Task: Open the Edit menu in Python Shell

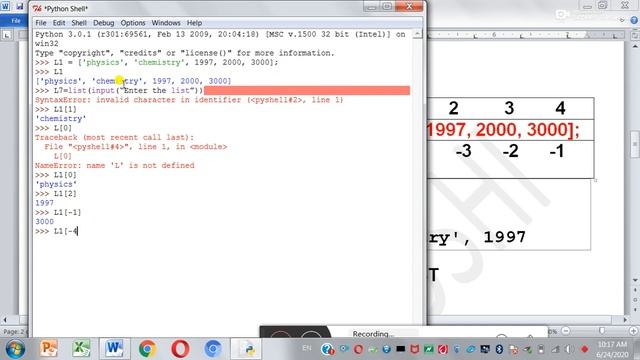Action: (x=59, y=23)
